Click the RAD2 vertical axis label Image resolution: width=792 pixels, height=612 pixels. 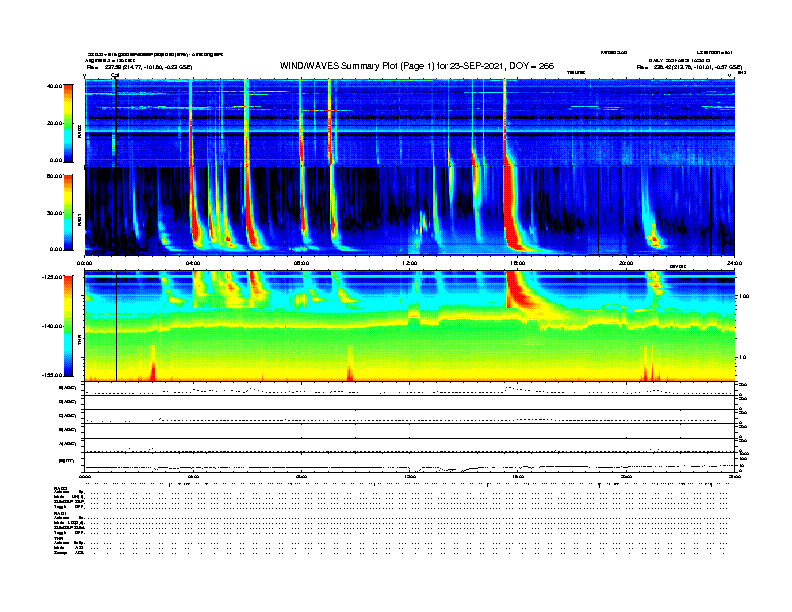click(79, 131)
